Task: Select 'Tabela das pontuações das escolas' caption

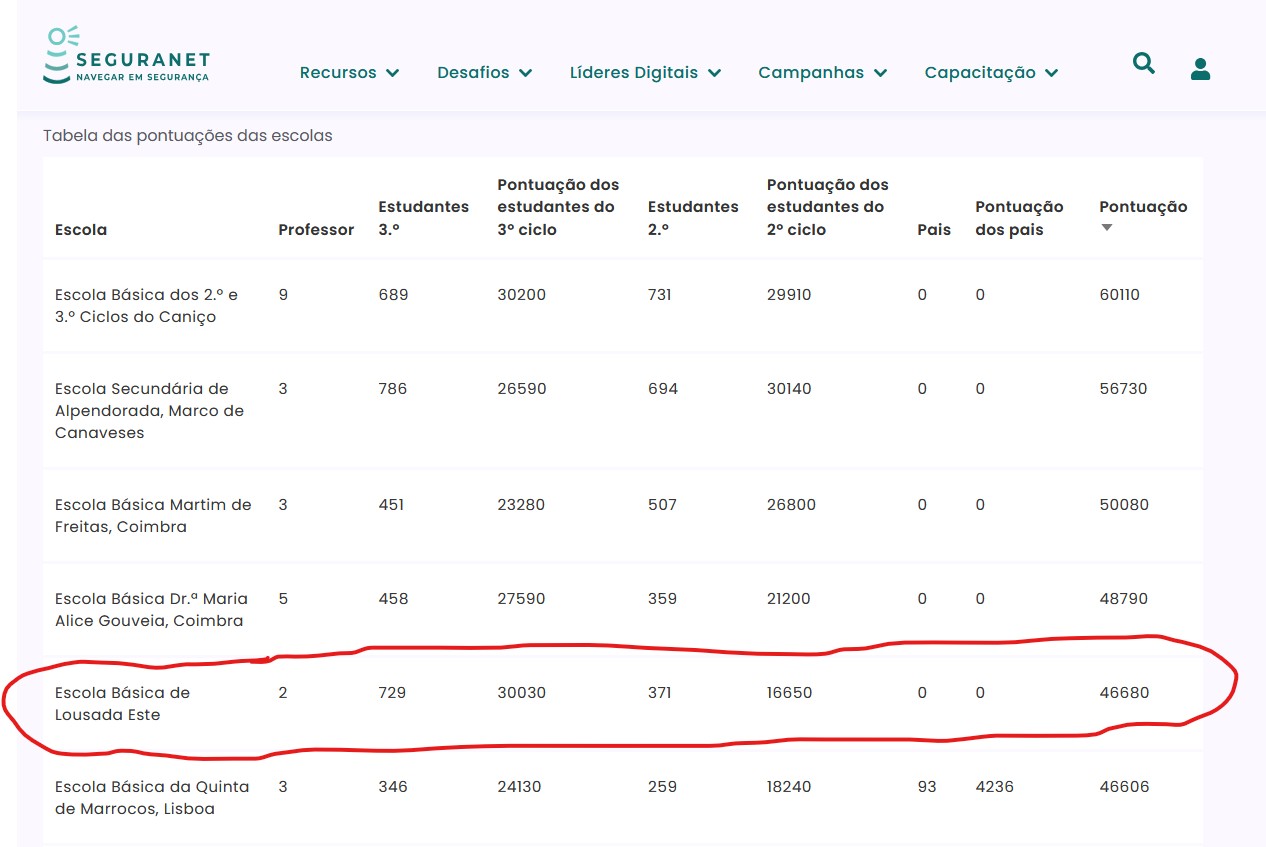Action: pyautogui.click(x=188, y=135)
